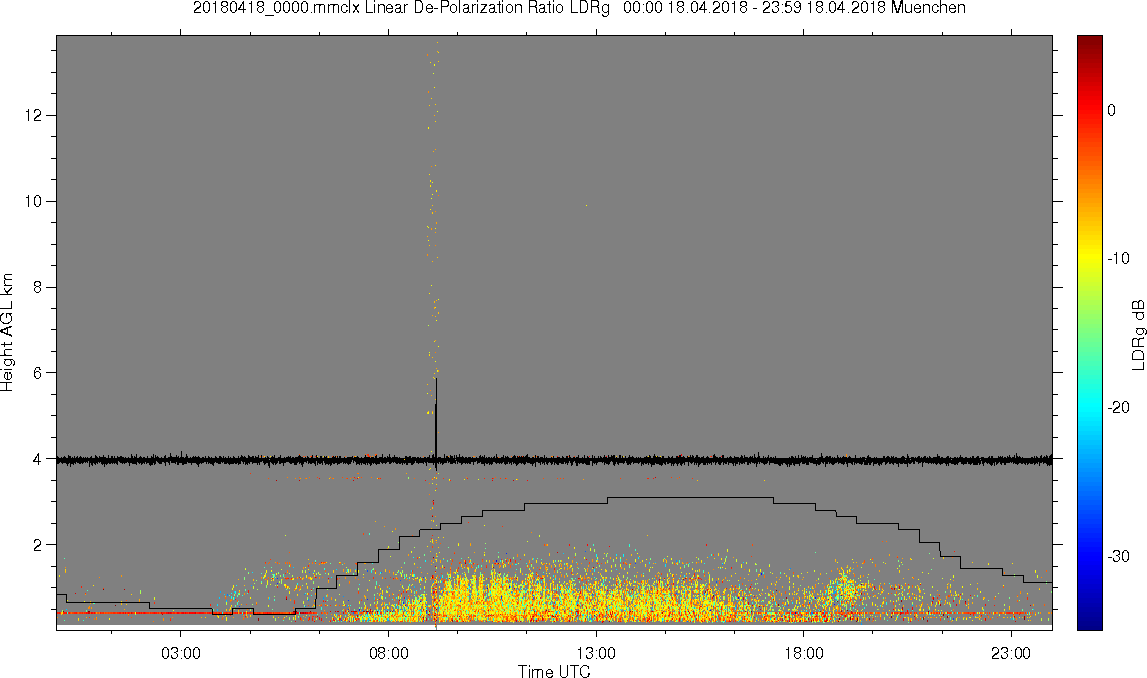Click the 03:00 time tick label
The height and width of the screenshot is (678, 1147).
[x=181, y=653]
